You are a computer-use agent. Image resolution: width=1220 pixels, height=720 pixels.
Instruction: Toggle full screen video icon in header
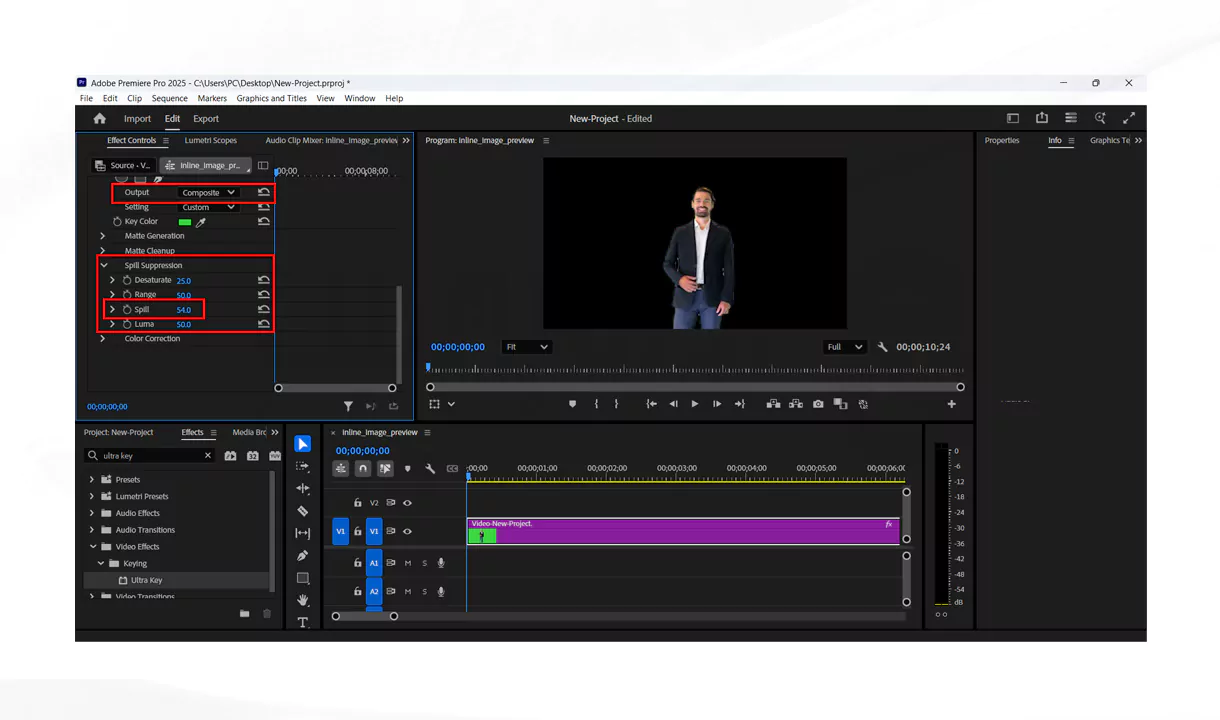coord(1129,118)
